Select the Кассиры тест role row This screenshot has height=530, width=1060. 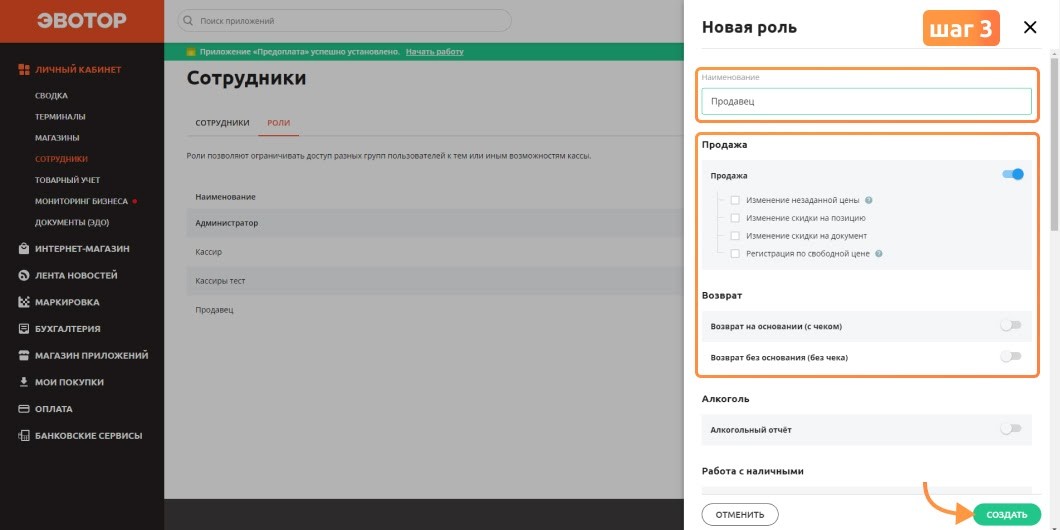pos(435,281)
